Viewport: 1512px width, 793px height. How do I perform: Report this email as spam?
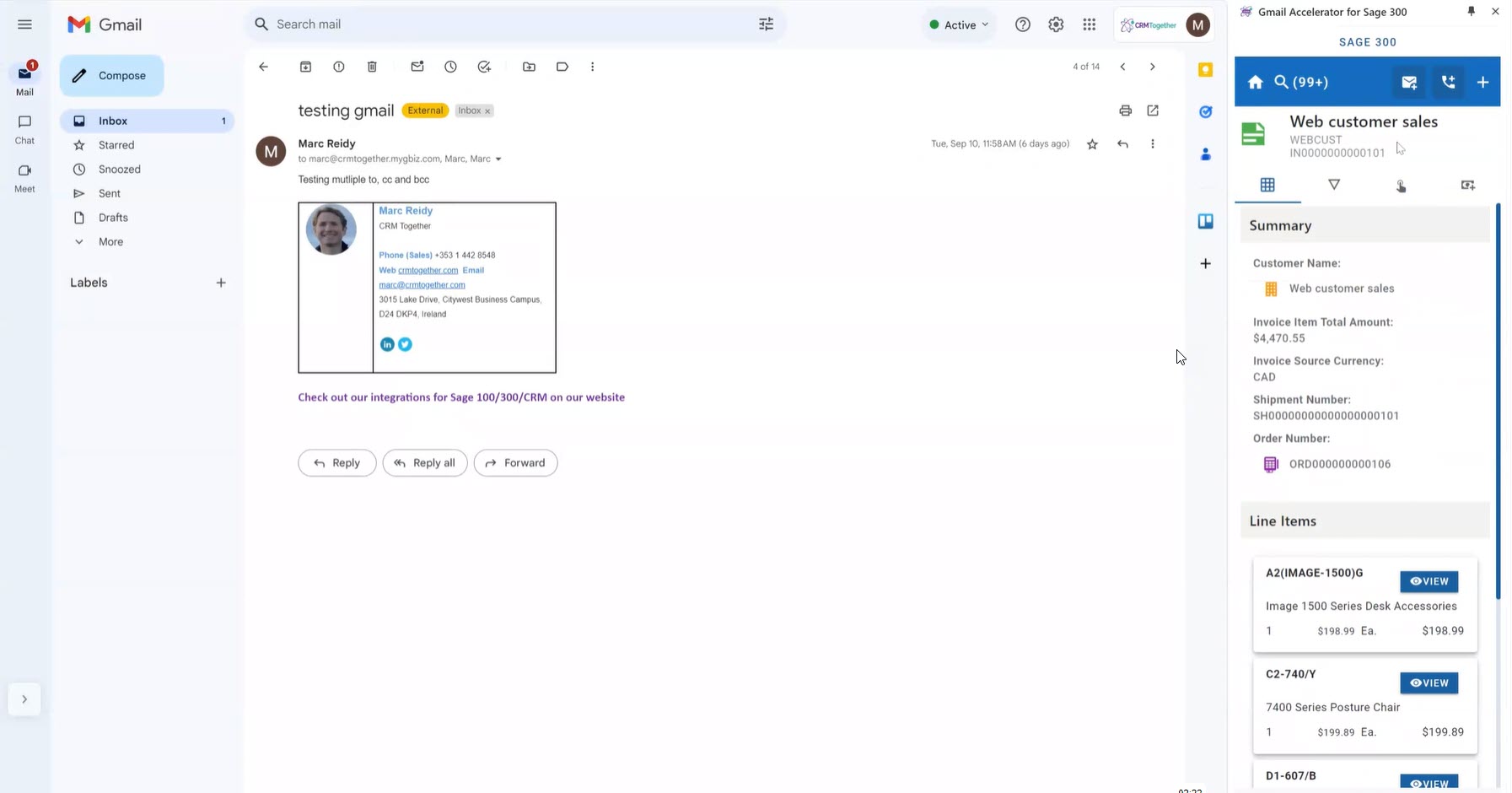(339, 67)
